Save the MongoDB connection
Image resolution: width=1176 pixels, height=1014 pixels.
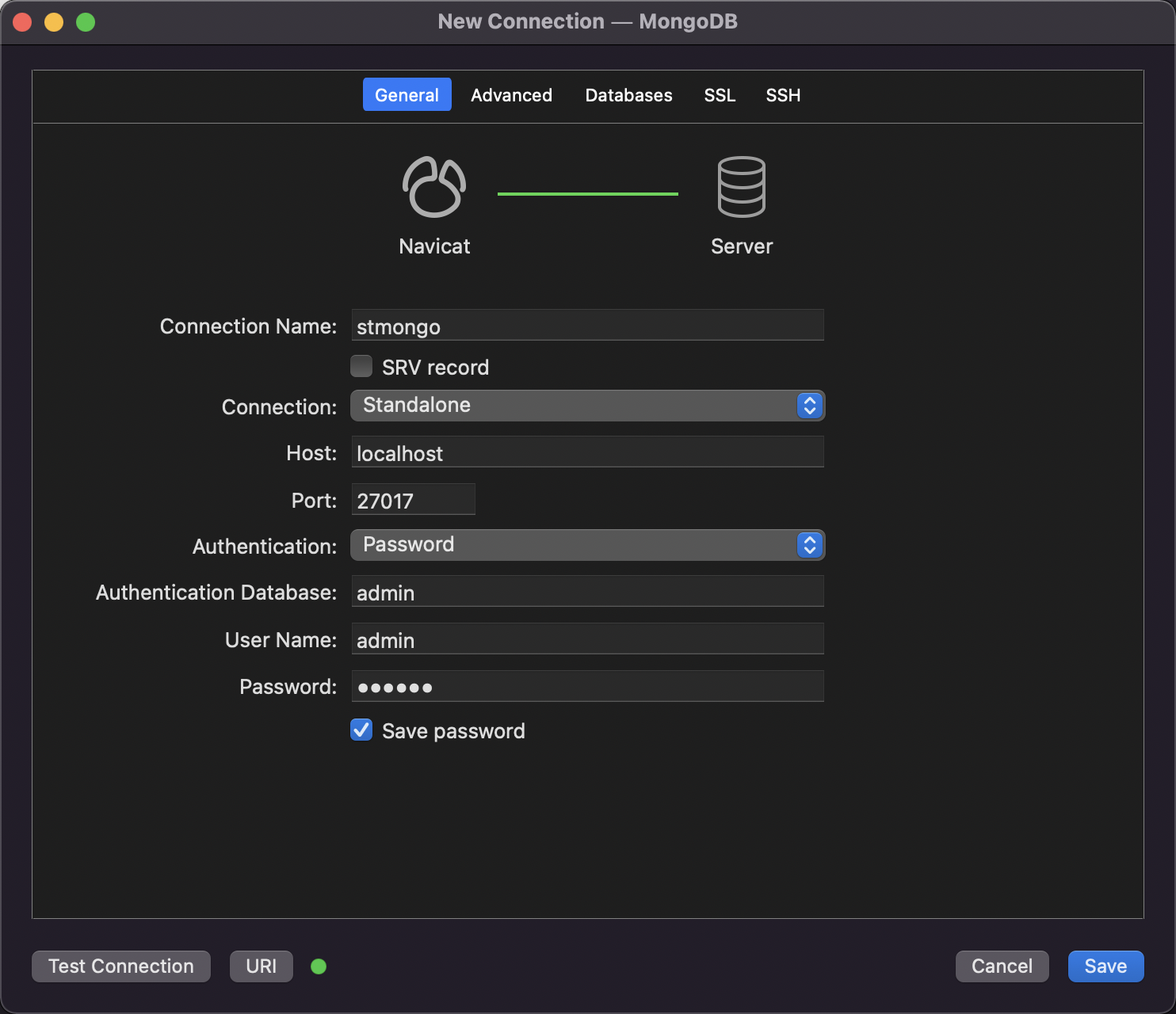click(1106, 966)
